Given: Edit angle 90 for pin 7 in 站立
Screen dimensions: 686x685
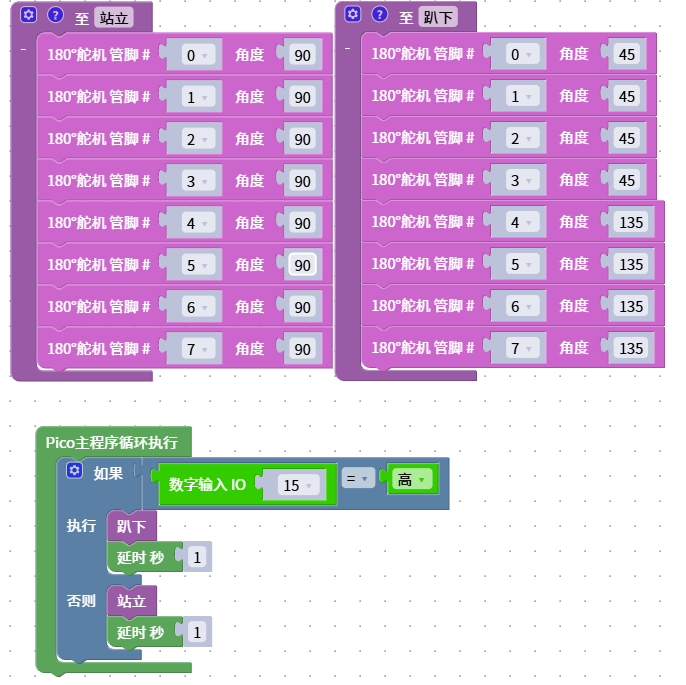Looking at the screenshot, I should 302,349.
